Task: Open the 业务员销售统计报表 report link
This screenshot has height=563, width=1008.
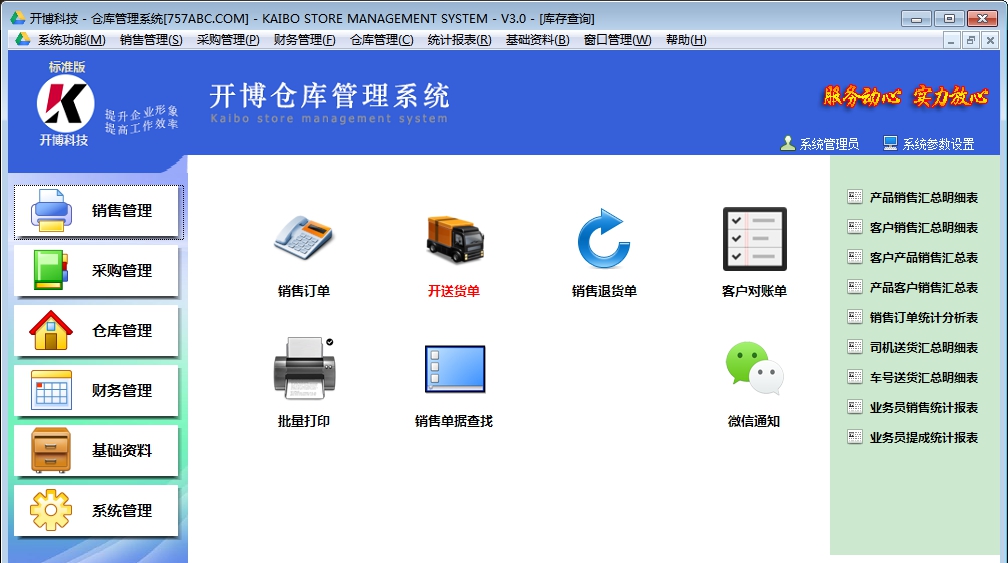Action: [924, 407]
